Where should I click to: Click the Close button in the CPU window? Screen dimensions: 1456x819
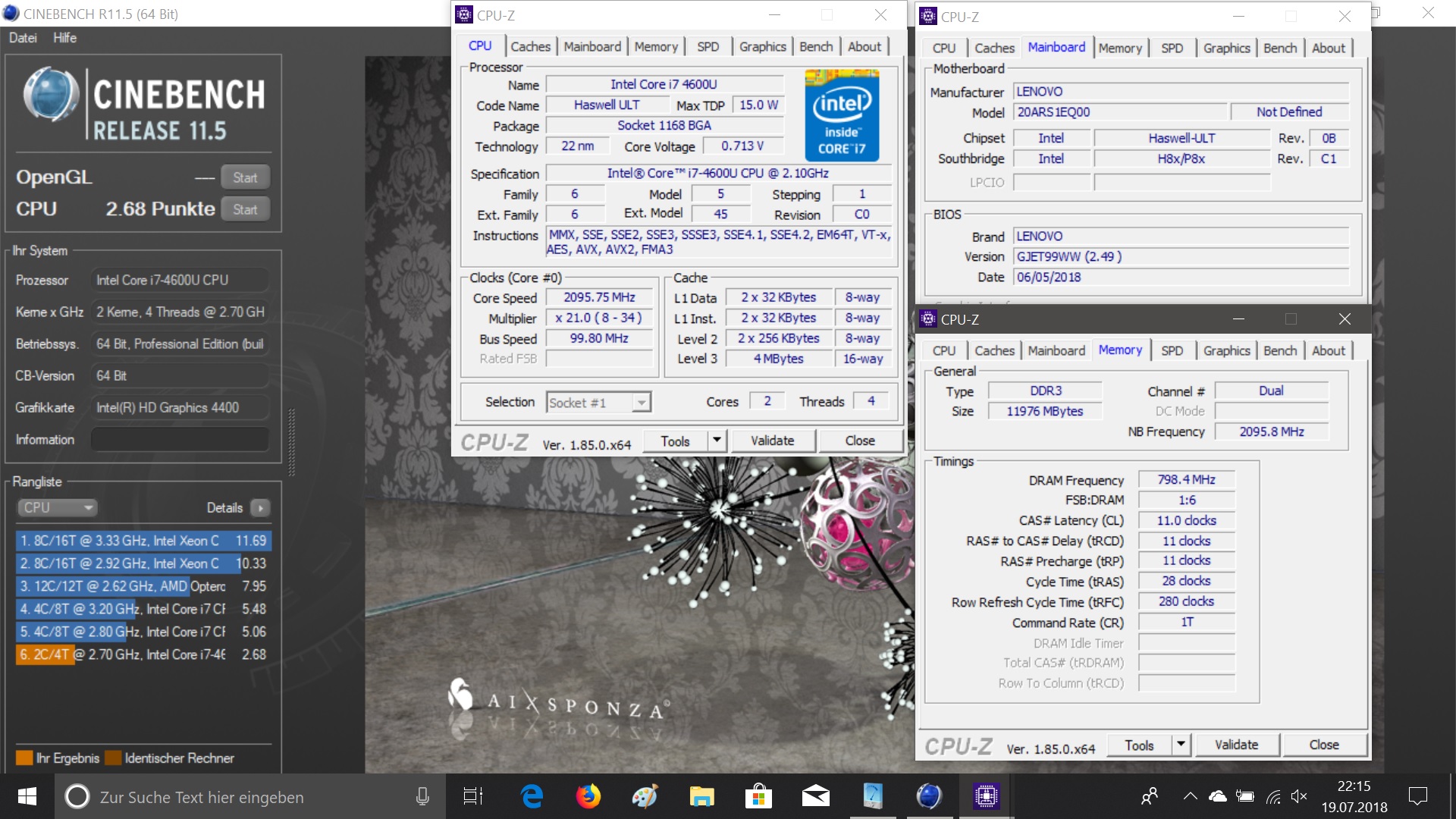pos(860,441)
